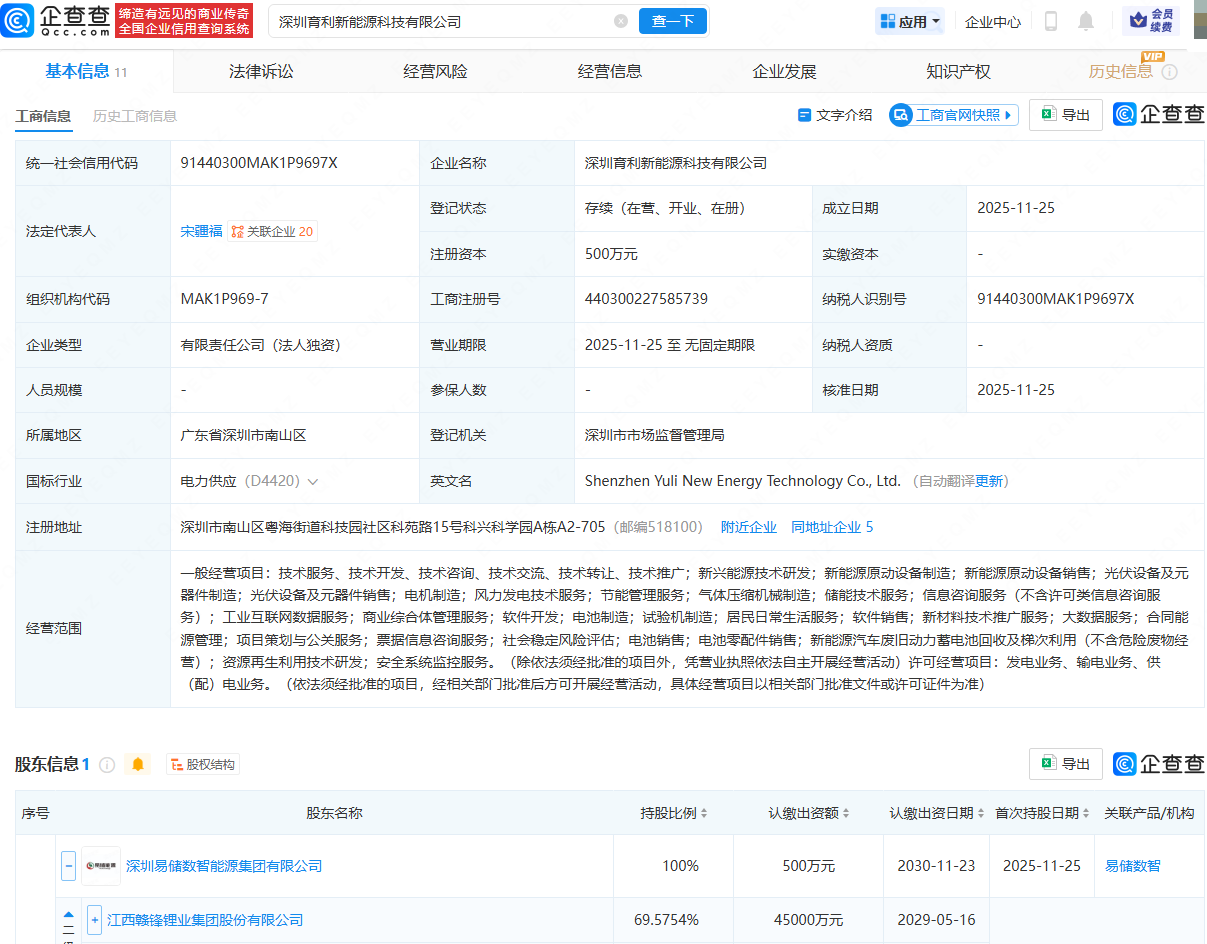Expand the 电力供应 industry dropdown arrow
Image resolution: width=1207 pixels, height=944 pixels.
313,482
